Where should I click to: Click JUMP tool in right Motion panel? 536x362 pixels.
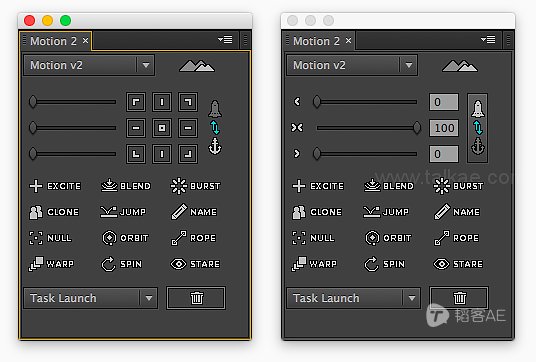[x=386, y=212]
